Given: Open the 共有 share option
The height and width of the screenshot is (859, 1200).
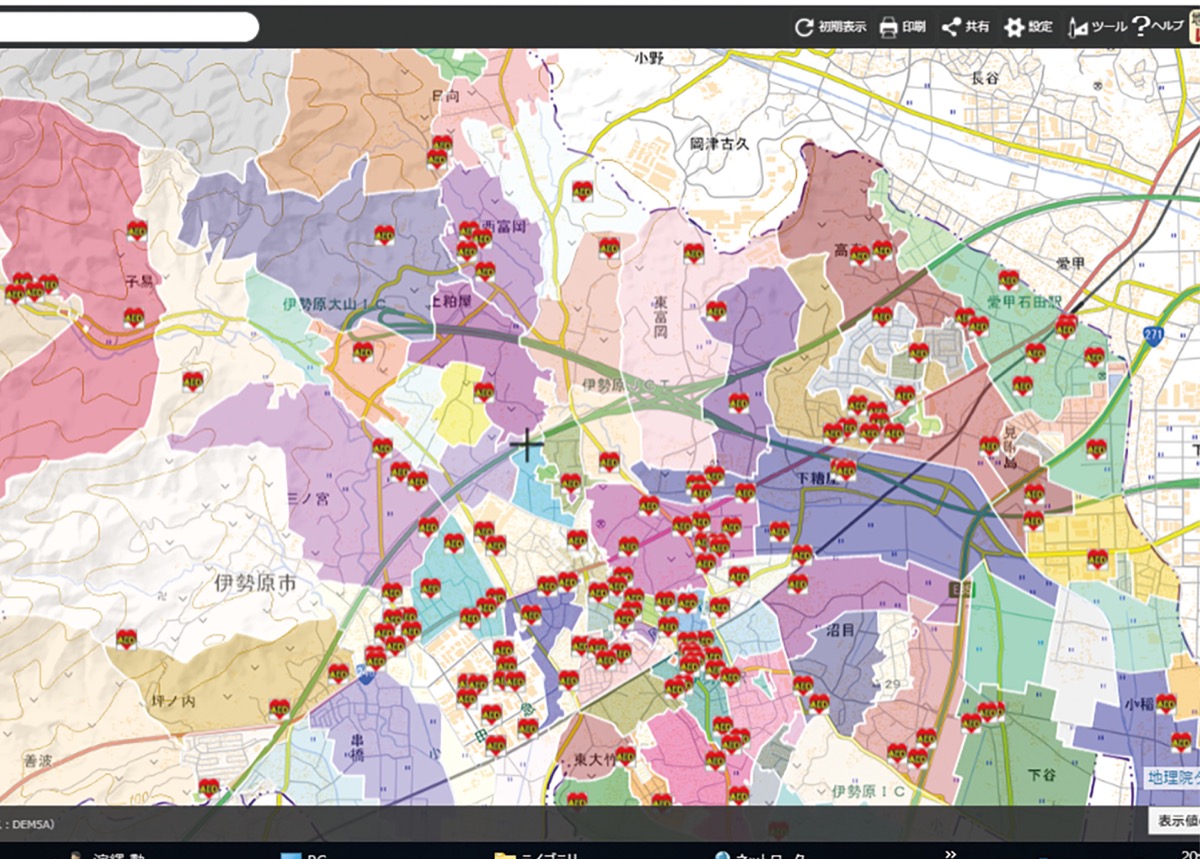Looking at the screenshot, I should [x=965, y=27].
